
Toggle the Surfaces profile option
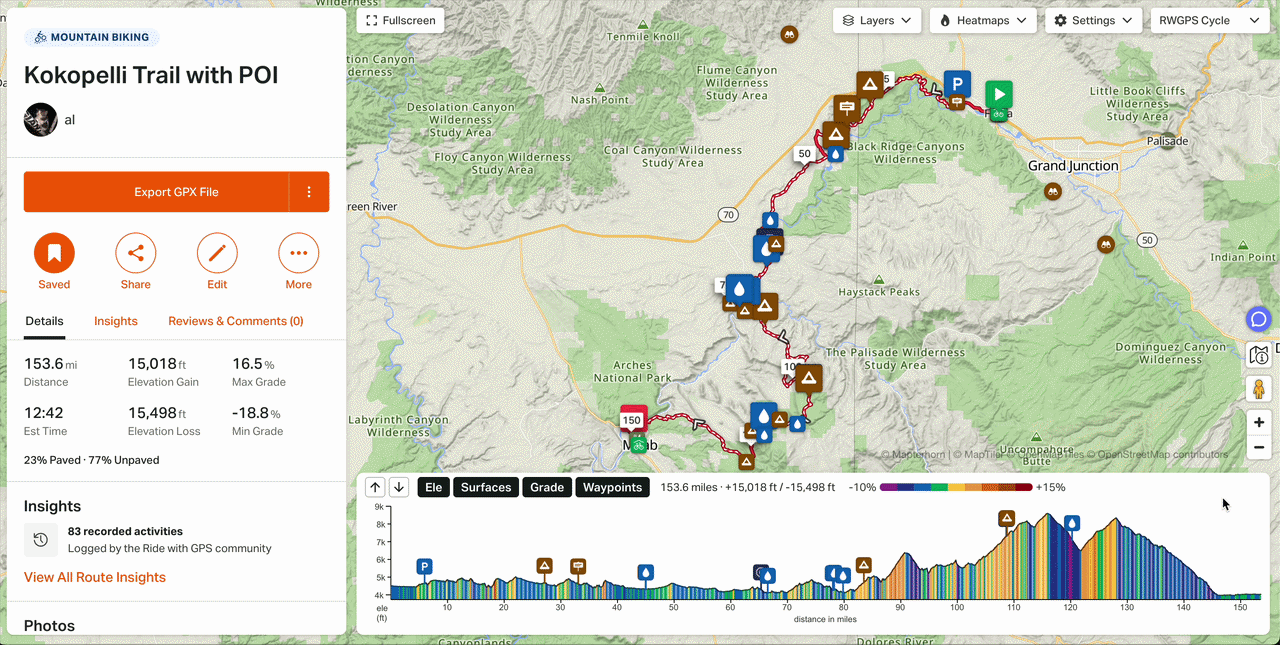tap(485, 487)
